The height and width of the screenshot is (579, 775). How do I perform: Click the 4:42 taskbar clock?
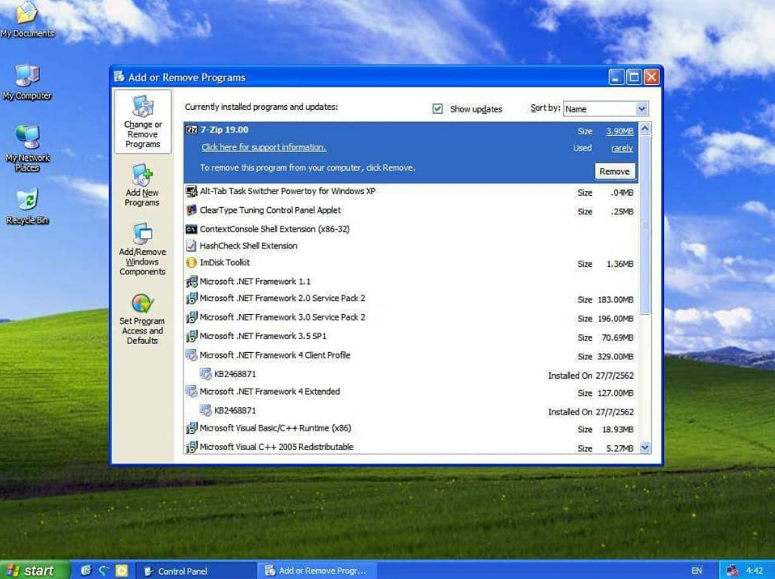click(754, 571)
